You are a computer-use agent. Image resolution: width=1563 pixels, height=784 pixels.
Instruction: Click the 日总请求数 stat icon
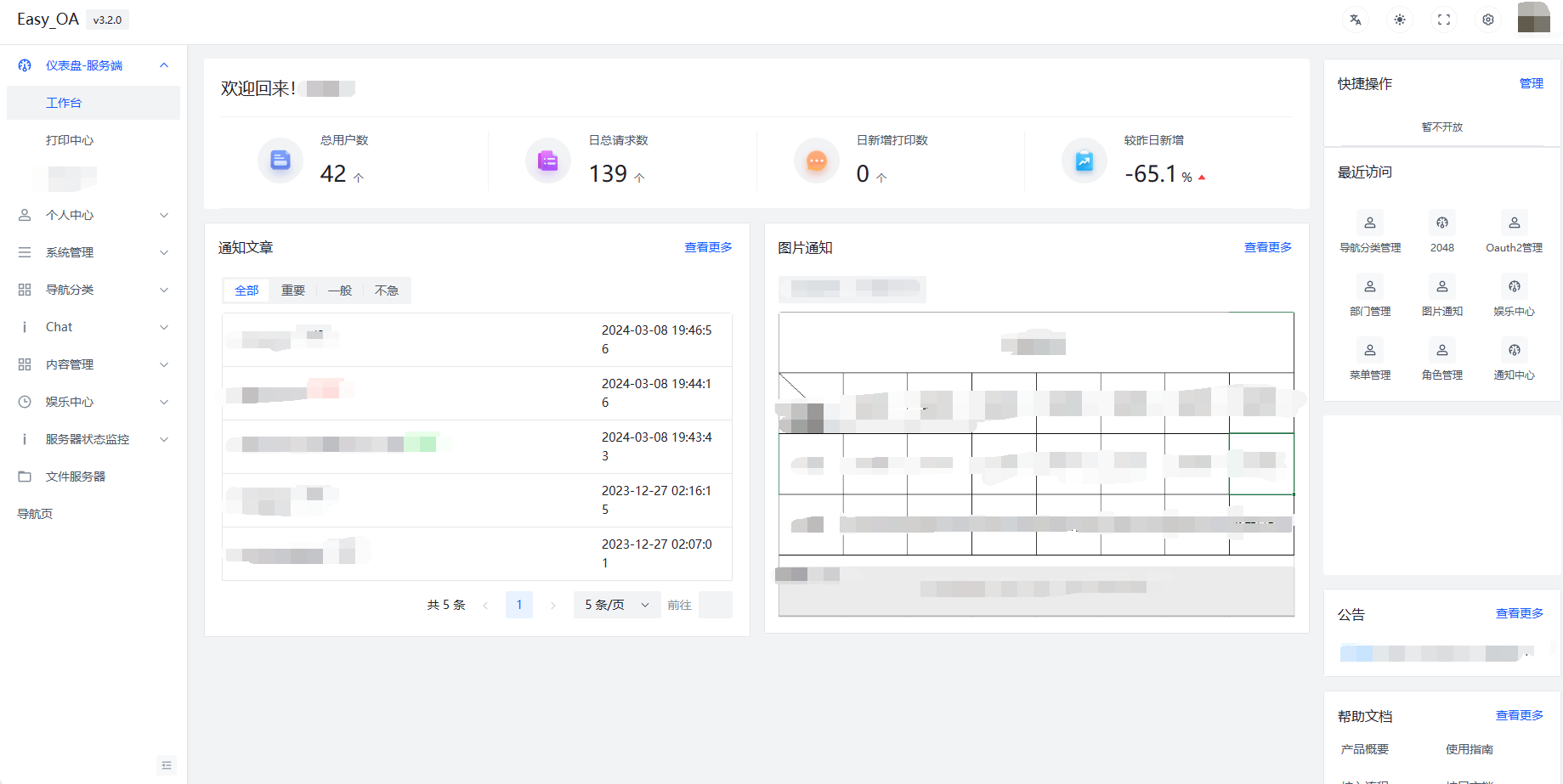tap(548, 160)
